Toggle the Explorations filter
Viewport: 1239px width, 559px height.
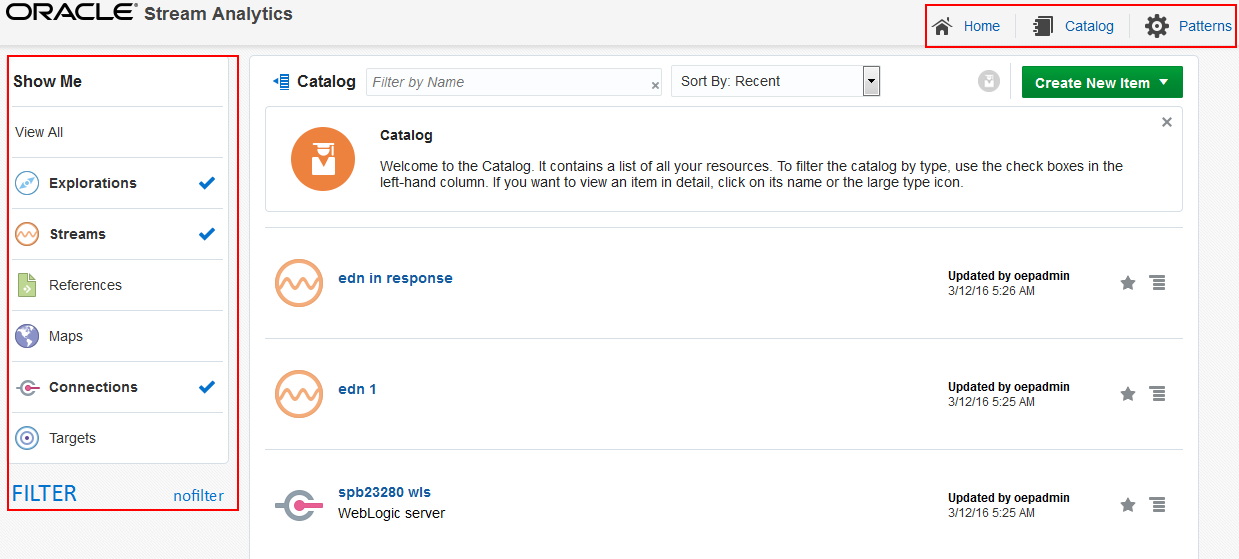pyautogui.click(x=118, y=183)
